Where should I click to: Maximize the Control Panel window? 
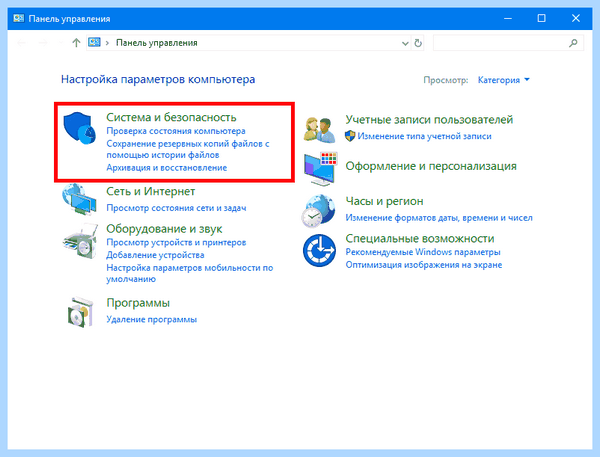tap(541, 18)
